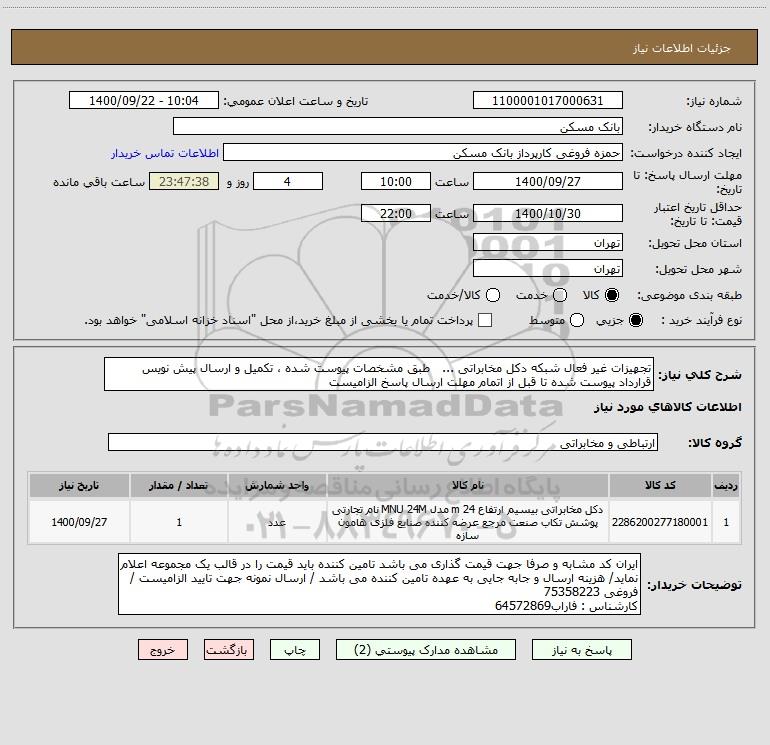Click the delivery province field تهران
The image size is (770, 745).
(x=548, y=243)
